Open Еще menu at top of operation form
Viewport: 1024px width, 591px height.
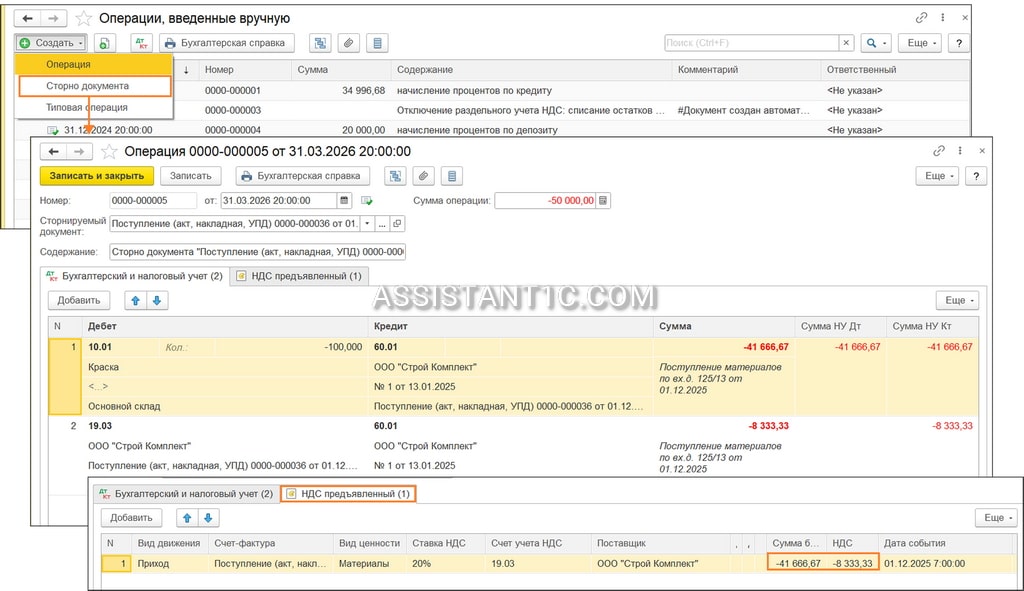tap(937, 176)
